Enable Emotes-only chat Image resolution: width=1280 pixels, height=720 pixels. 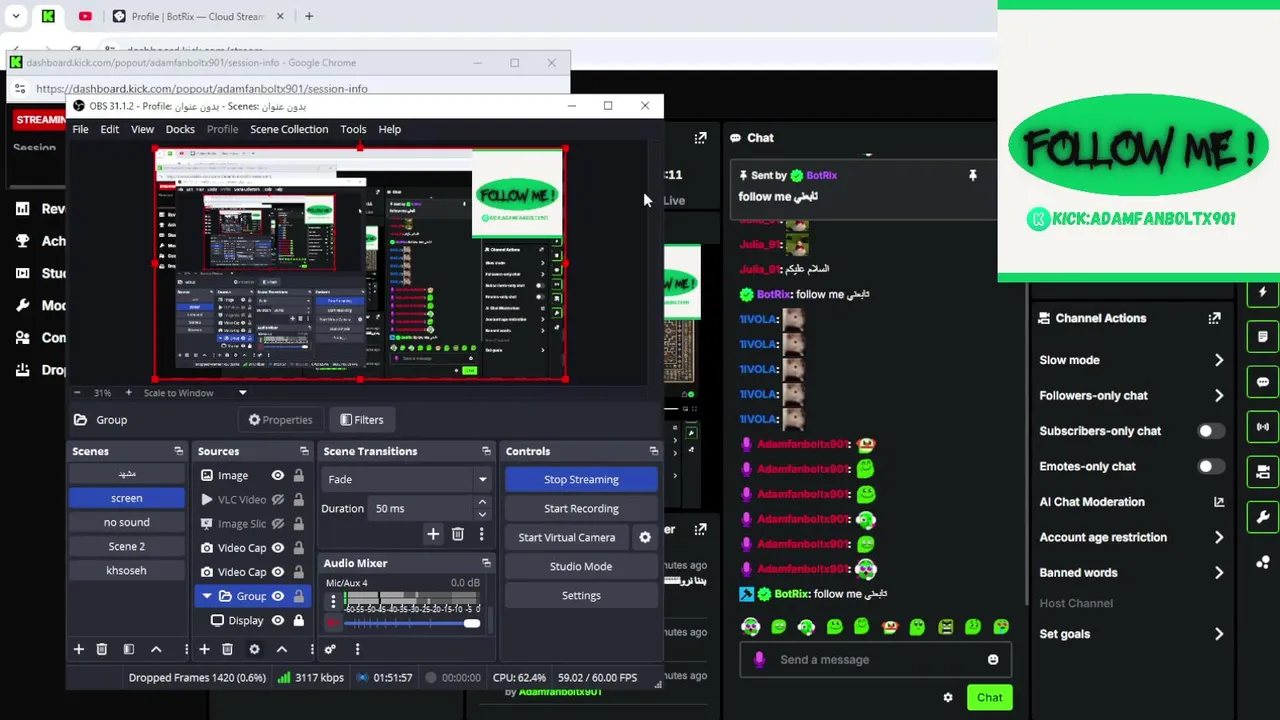1210,466
